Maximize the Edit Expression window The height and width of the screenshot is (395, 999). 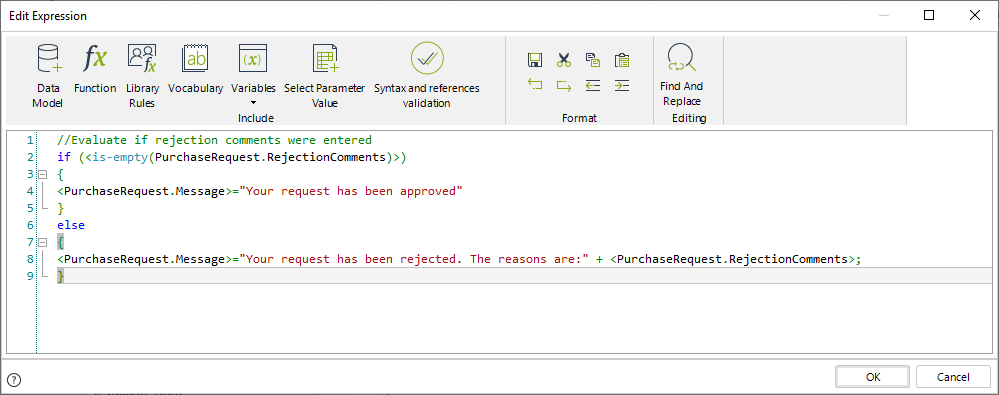point(929,15)
